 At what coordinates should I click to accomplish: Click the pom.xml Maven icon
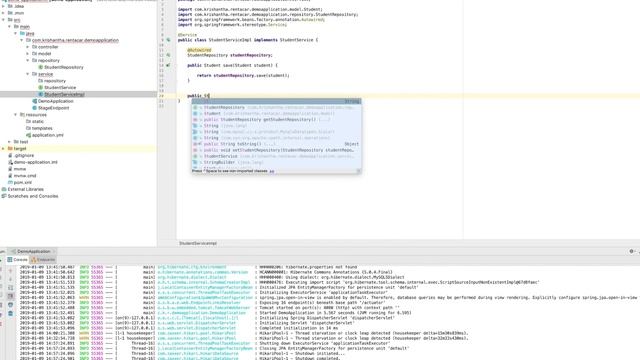click(10, 182)
